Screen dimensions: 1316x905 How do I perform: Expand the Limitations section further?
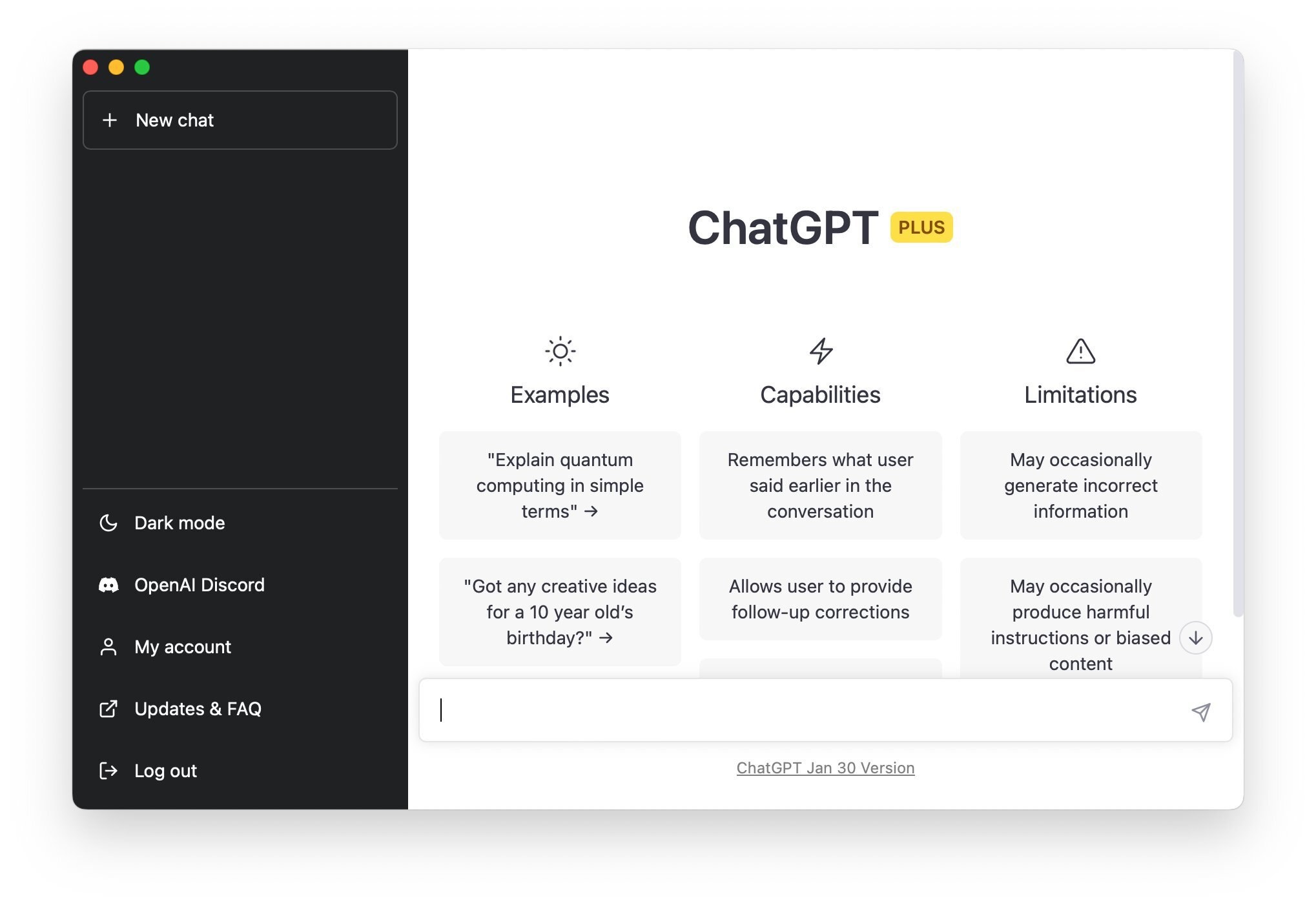[1197, 637]
